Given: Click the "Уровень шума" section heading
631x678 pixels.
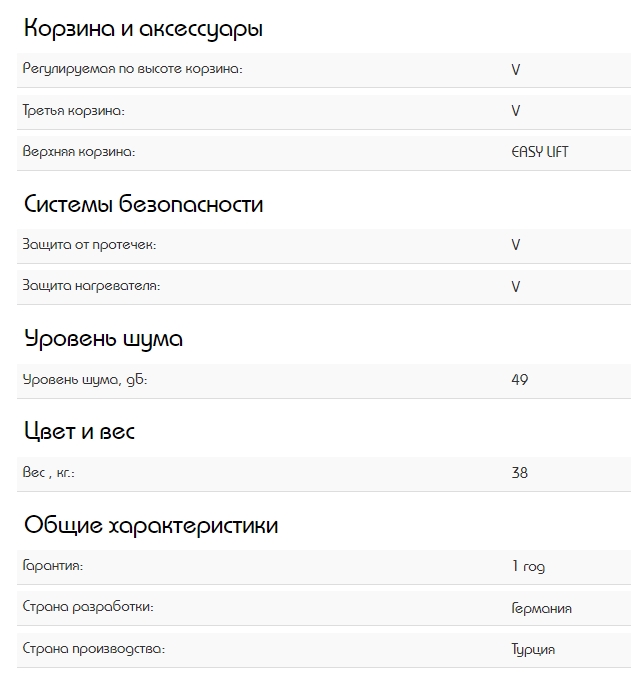Looking at the screenshot, I should 103,338.
